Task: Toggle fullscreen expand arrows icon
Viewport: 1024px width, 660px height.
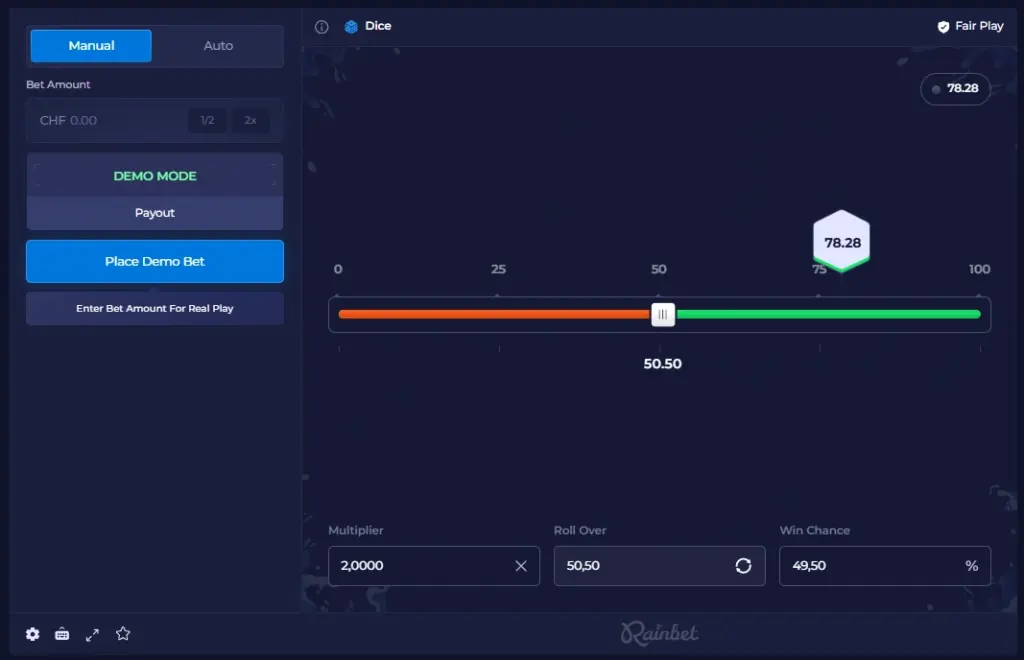Action: [92, 635]
